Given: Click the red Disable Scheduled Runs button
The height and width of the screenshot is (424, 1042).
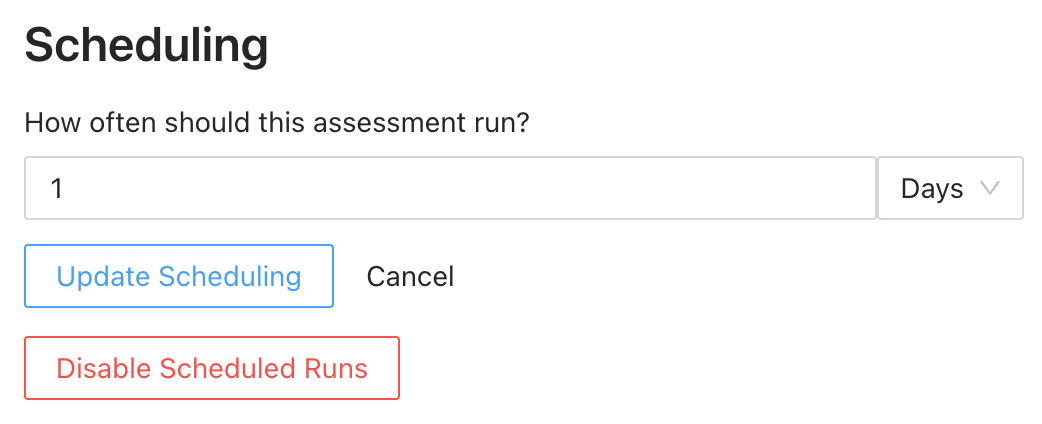Looking at the screenshot, I should coord(212,368).
